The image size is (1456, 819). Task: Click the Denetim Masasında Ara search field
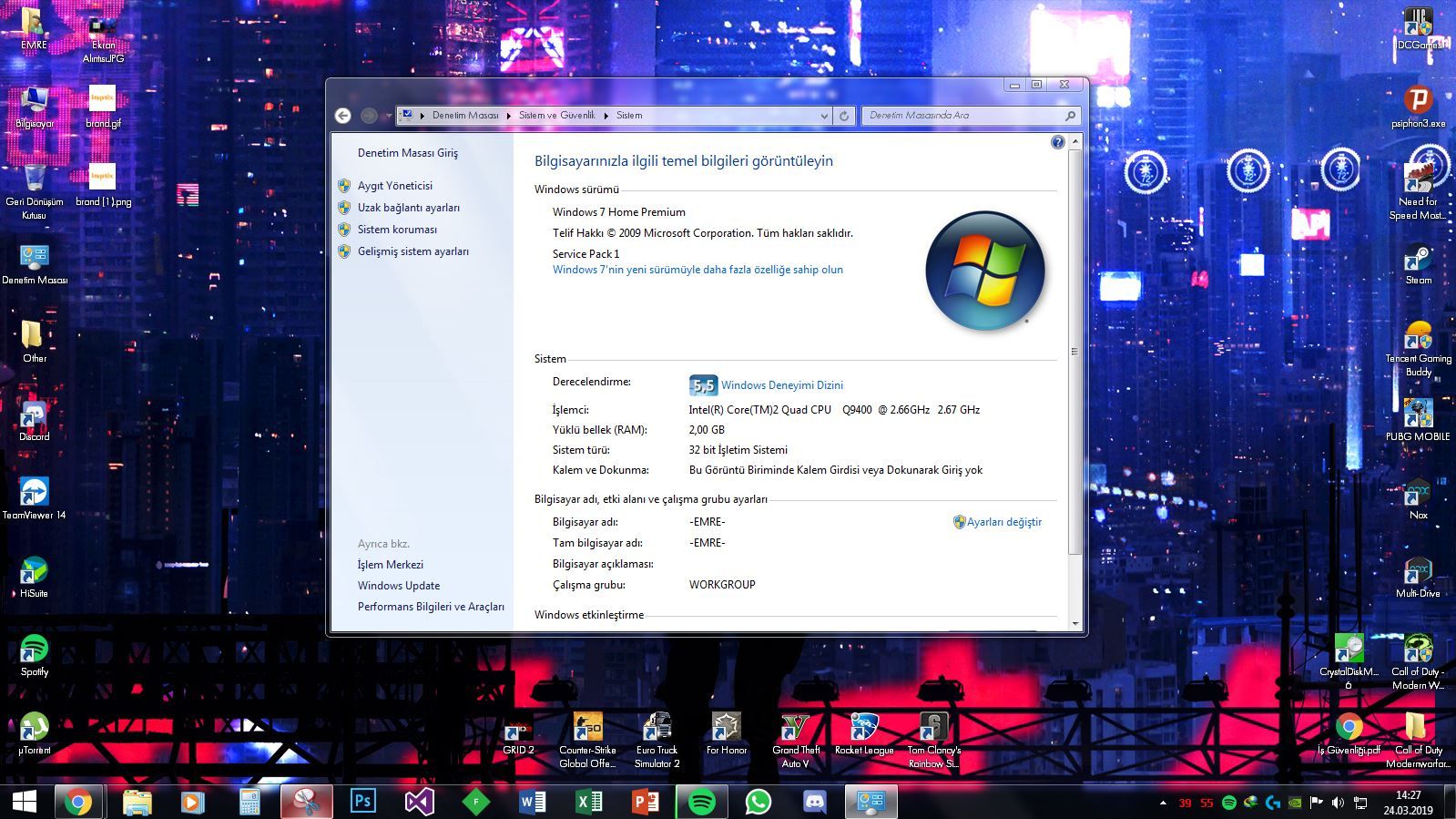point(963,116)
